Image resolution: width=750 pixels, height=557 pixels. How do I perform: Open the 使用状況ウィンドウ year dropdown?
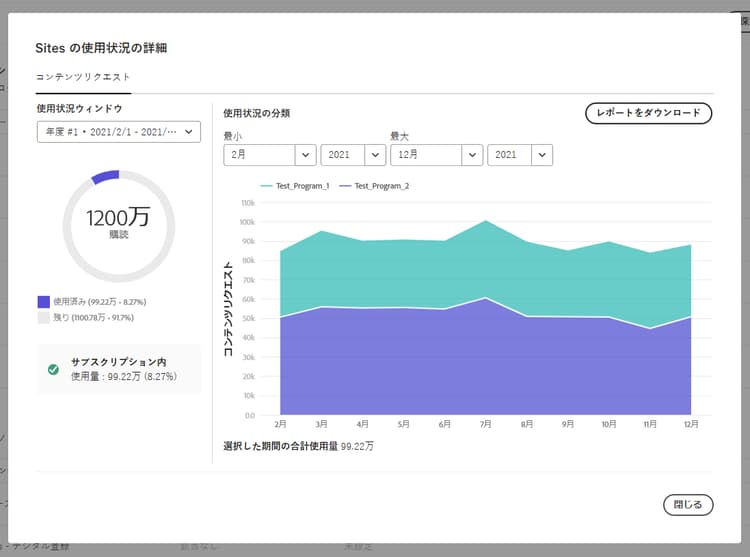pos(119,132)
